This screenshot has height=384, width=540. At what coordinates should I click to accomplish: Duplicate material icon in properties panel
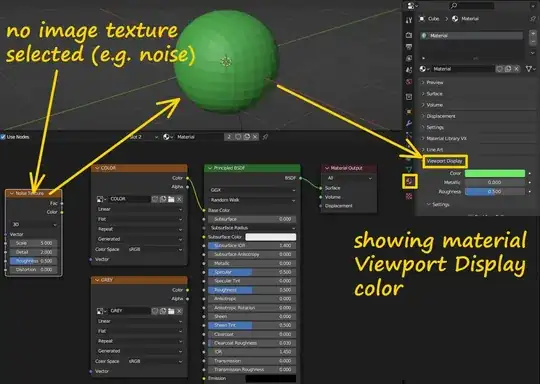pyautogui.click(x=508, y=69)
